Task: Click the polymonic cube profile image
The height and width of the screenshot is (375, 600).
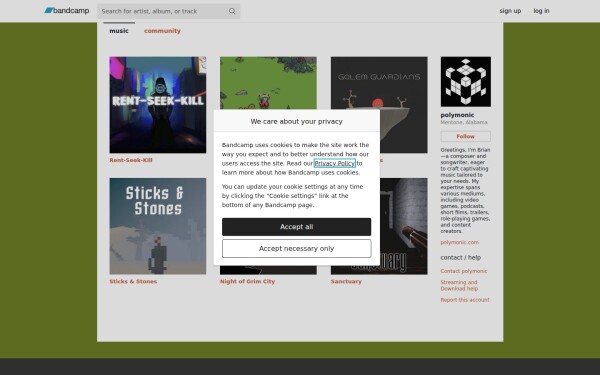Action: click(x=466, y=82)
